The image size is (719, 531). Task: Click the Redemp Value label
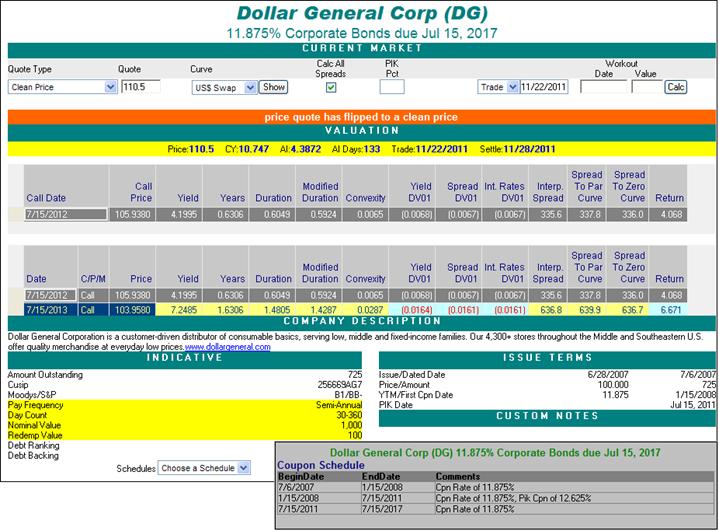35,435
